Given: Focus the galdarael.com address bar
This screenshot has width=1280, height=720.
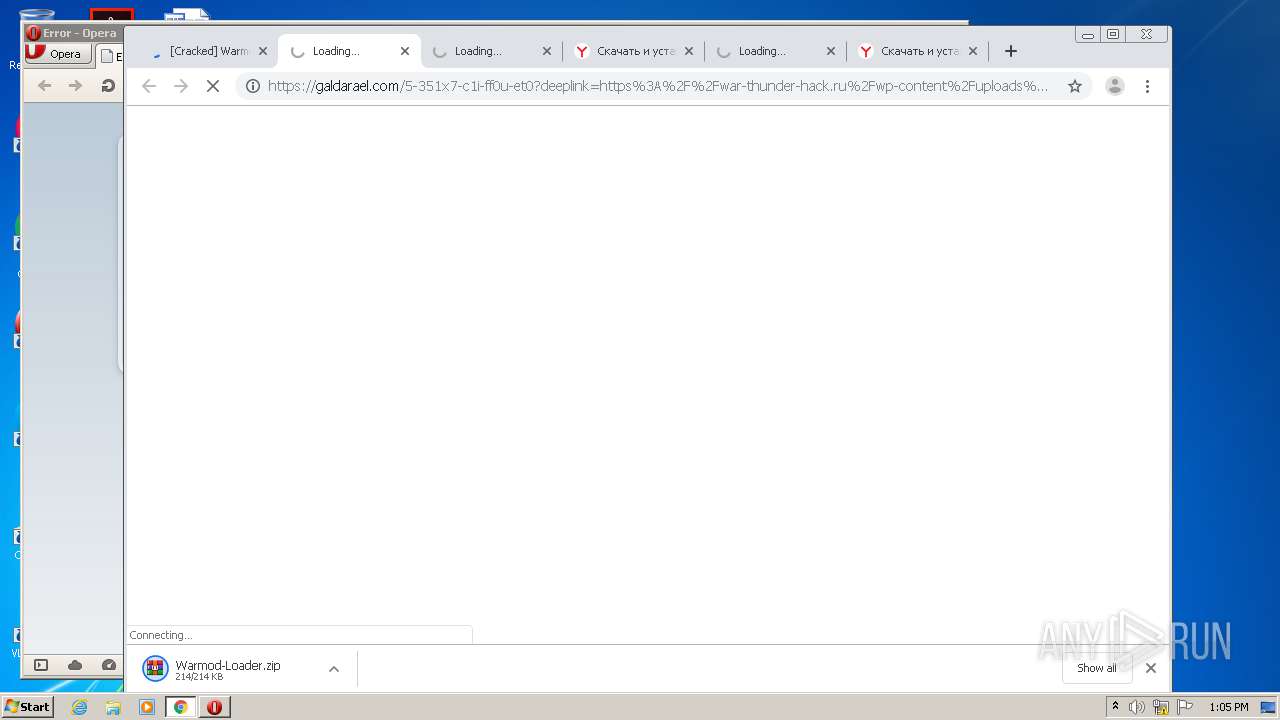Looking at the screenshot, I should coord(658,86).
